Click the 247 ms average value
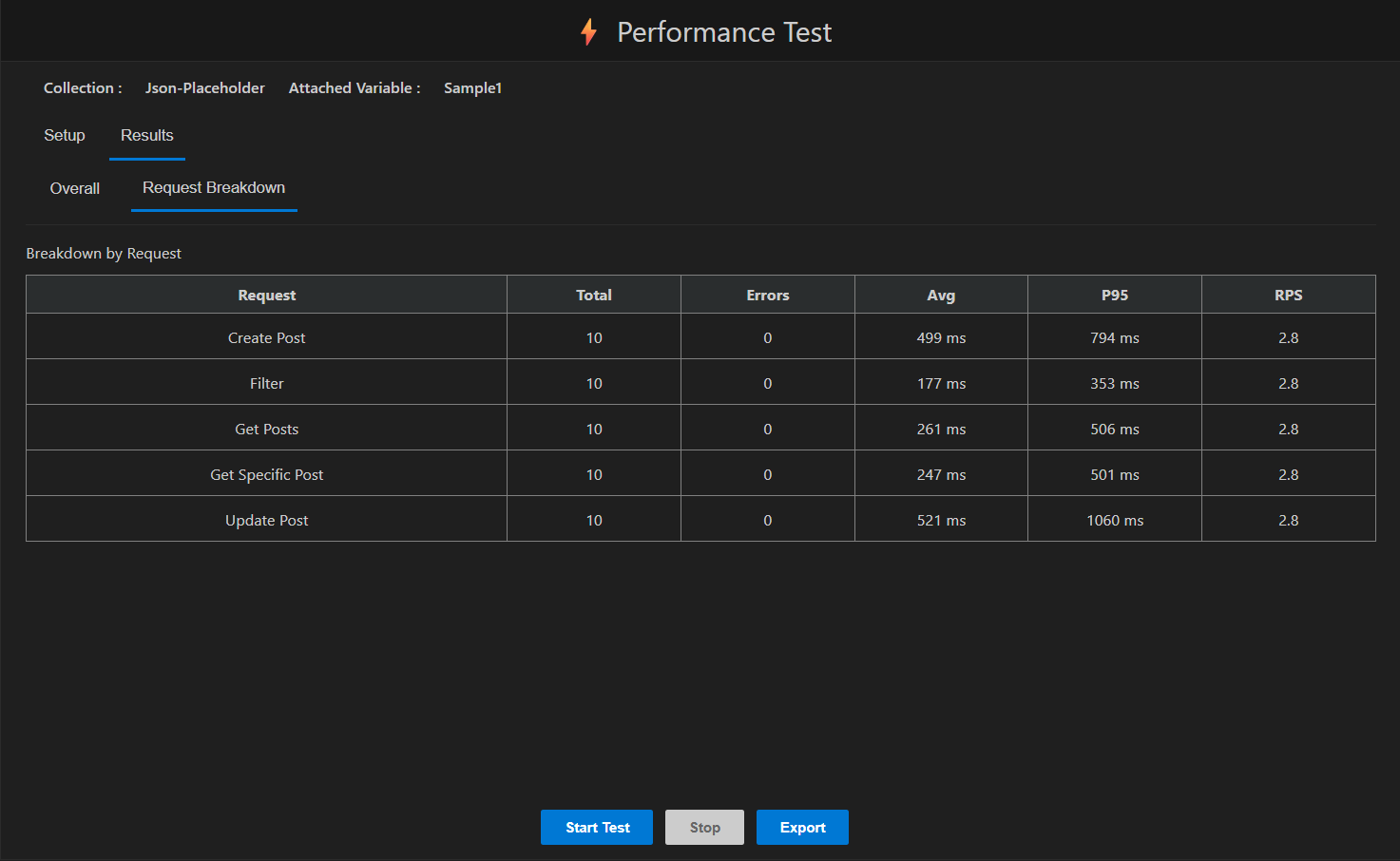 point(941,474)
